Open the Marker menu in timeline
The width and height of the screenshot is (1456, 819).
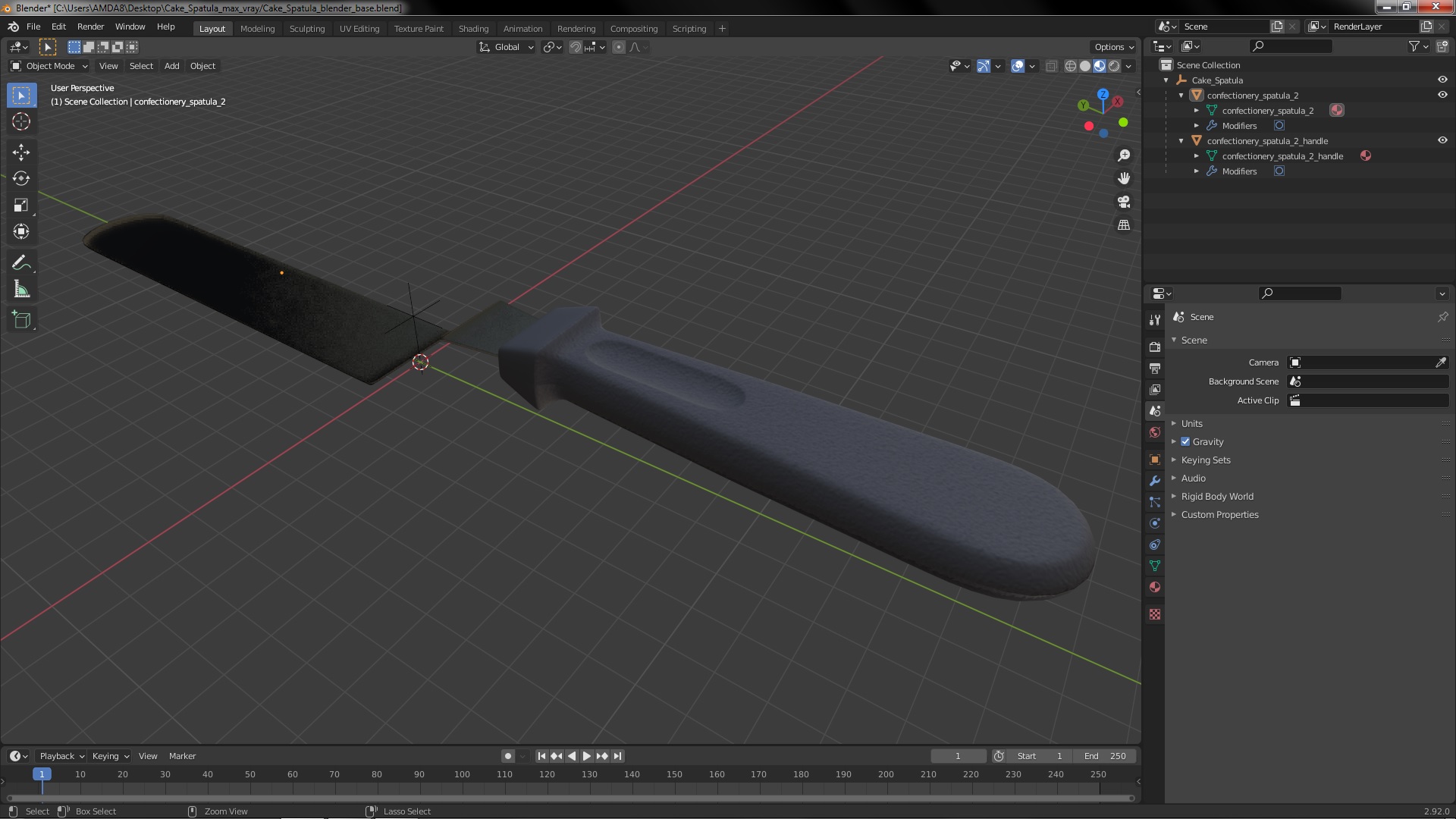pos(182,756)
